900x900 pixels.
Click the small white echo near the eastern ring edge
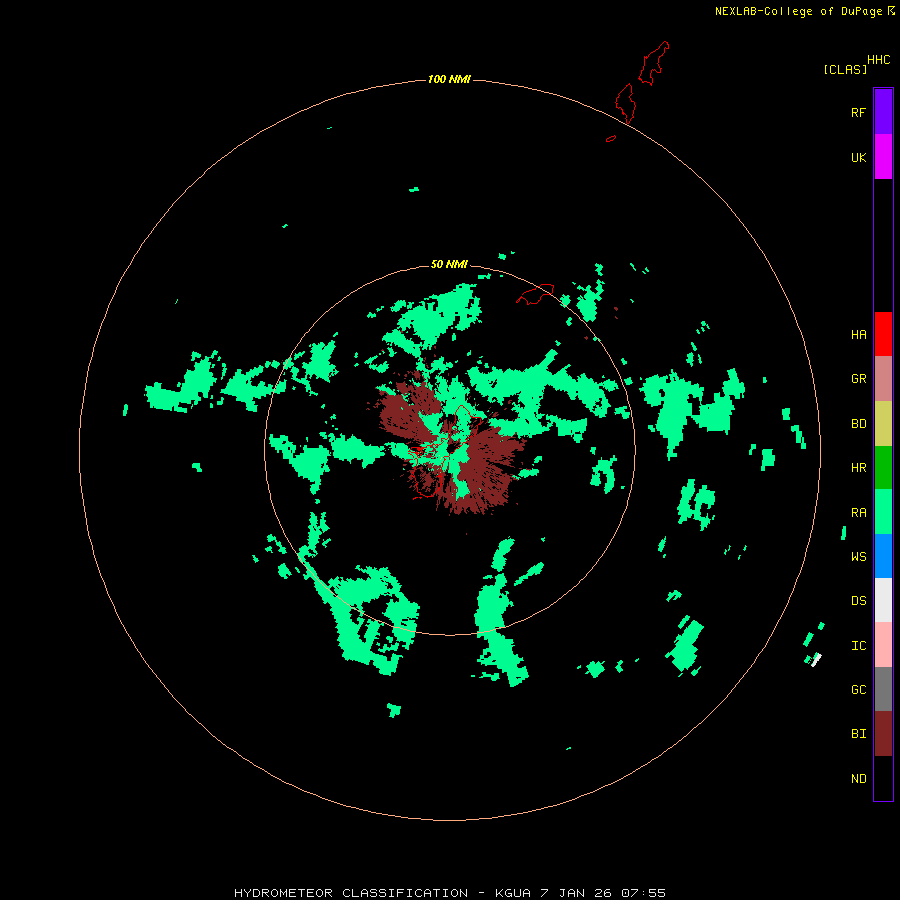point(816,660)
